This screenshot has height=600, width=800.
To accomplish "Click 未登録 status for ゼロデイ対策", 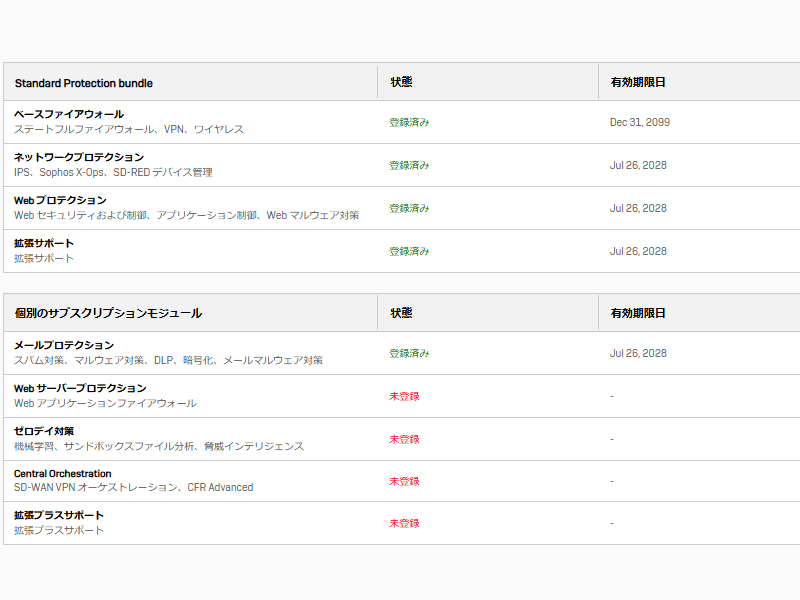I will (x=404, y=439).
